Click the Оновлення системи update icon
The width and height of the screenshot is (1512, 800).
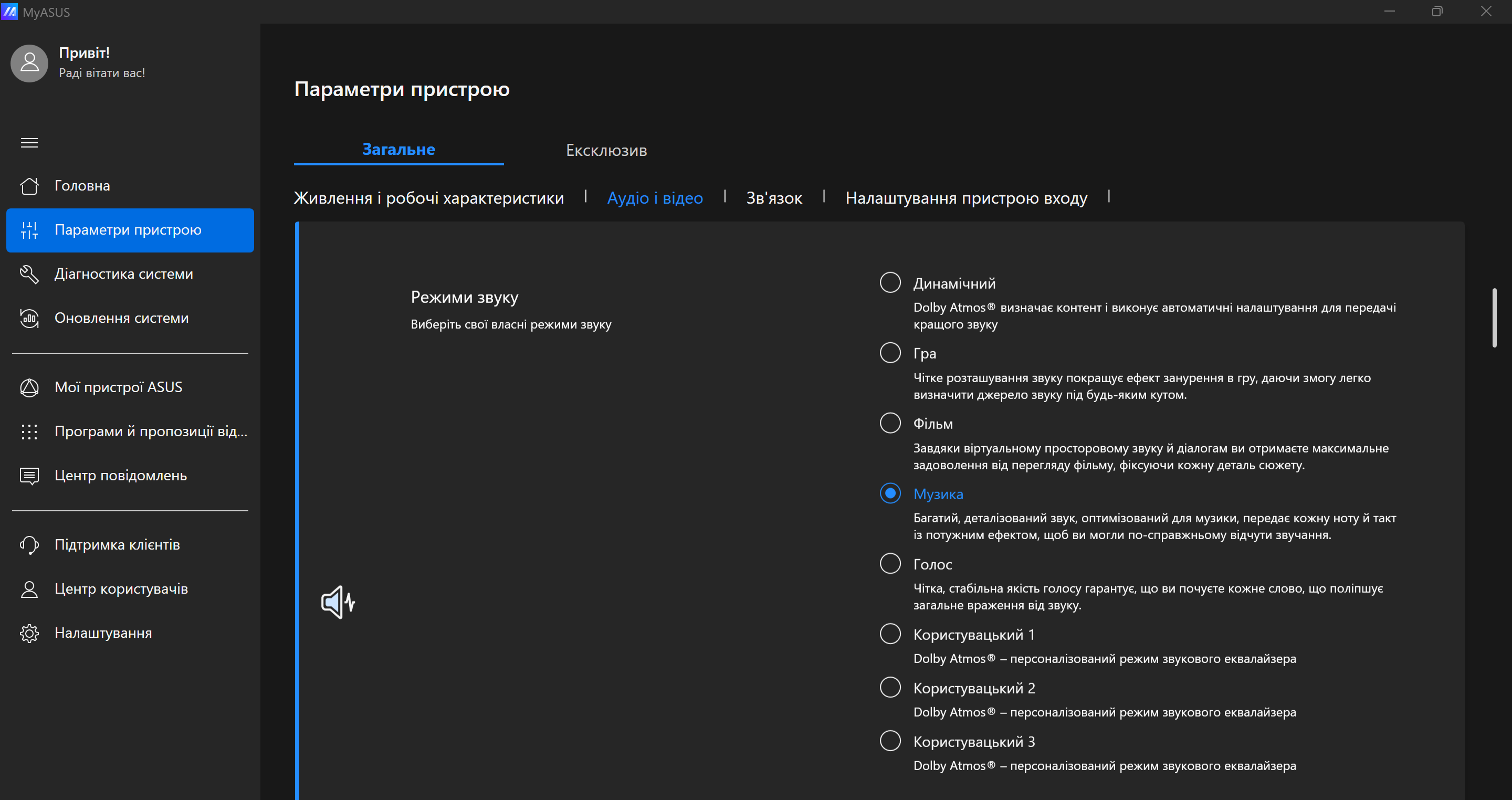[x=29, y=318]
